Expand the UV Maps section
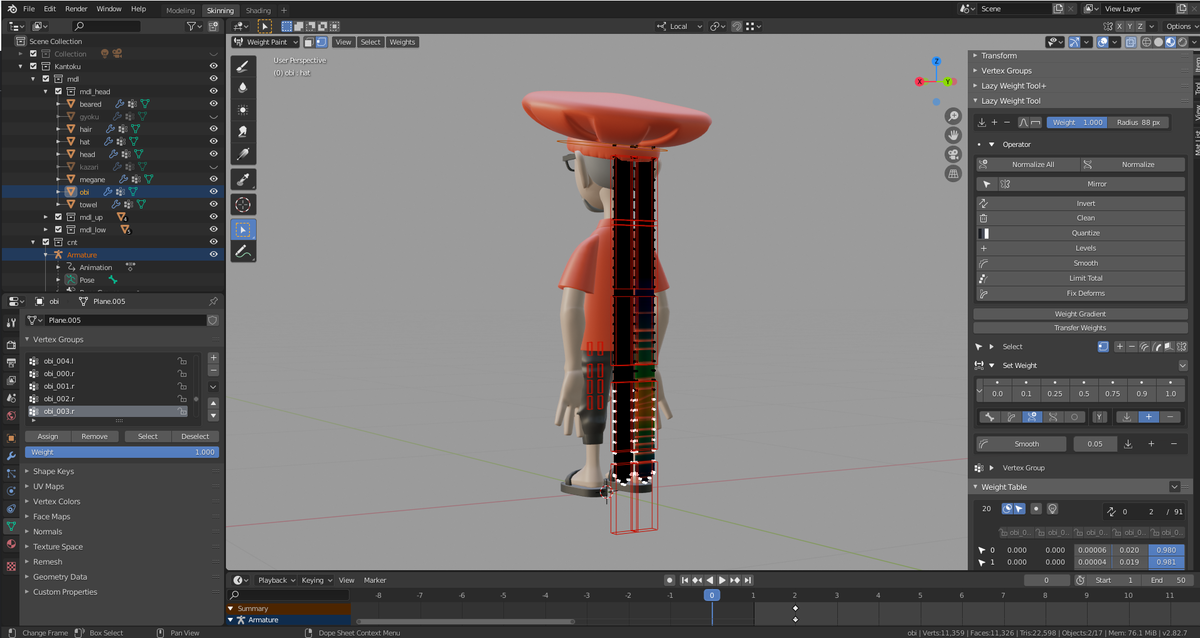 [48, 486]
